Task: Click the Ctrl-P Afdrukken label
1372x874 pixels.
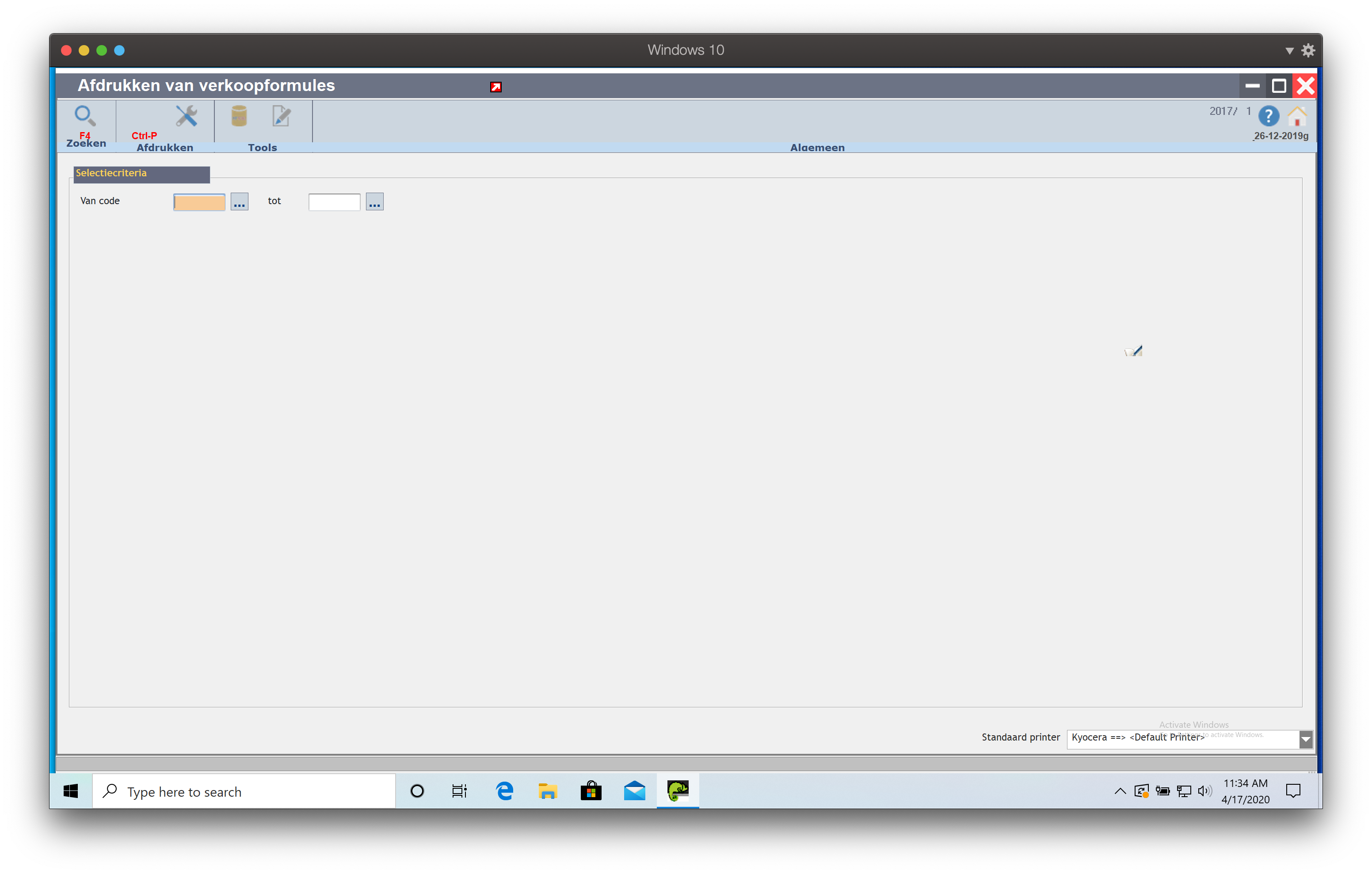Action: click(x=145, y=136)
